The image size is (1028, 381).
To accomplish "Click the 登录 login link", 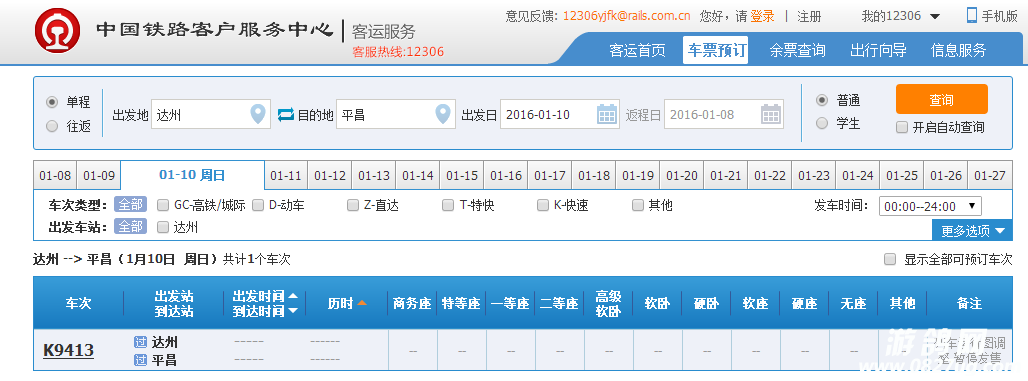I will pyautogui.click(x=762, y=16).
